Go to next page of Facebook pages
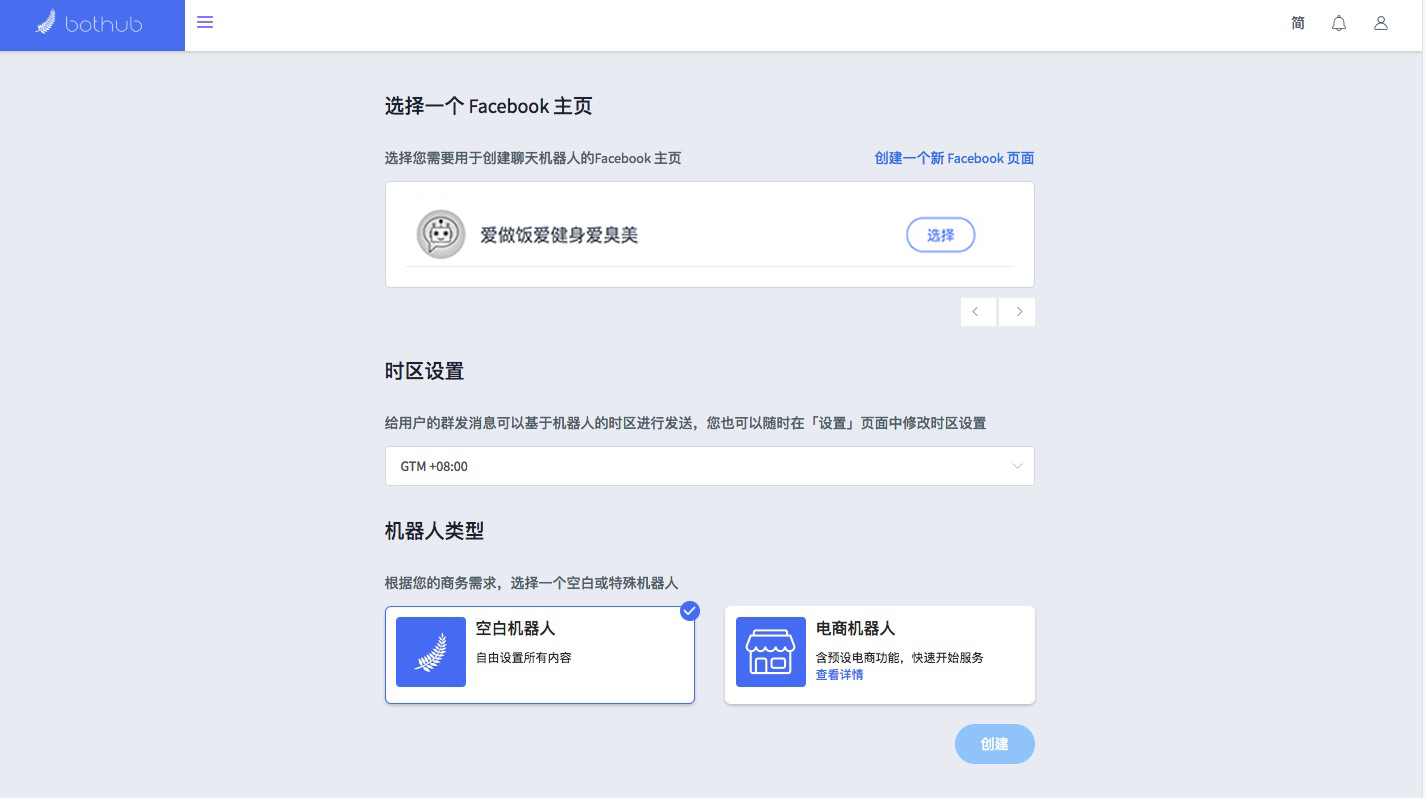 (x=1017, y=312)
